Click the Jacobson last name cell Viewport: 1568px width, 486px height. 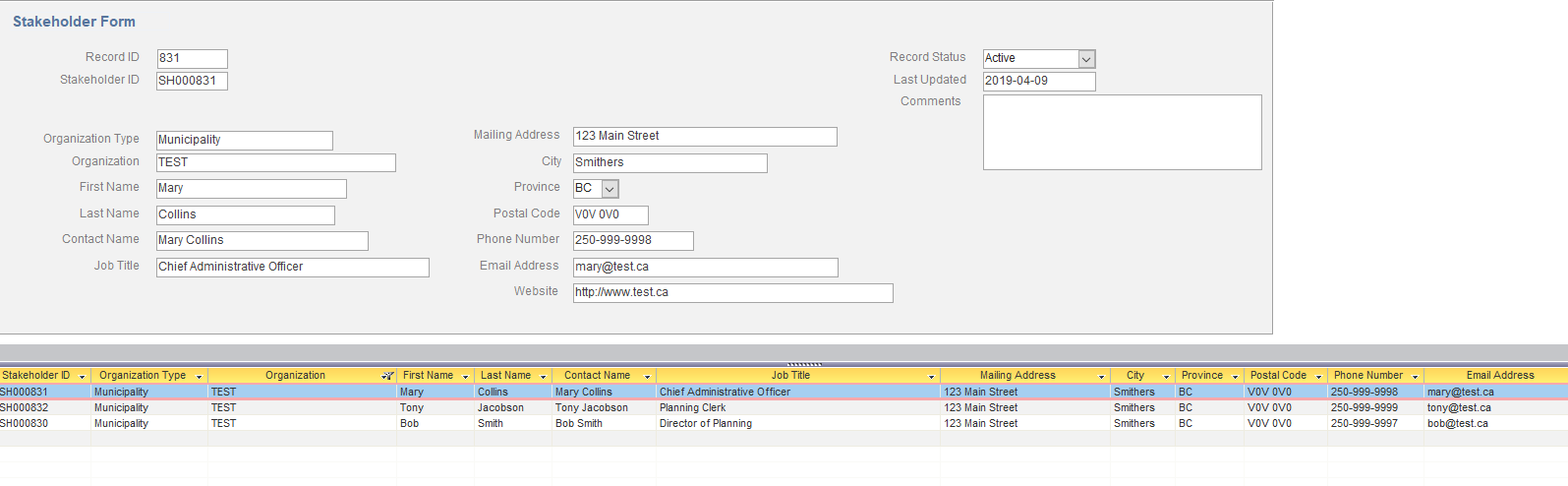click(x=513, y=407)
